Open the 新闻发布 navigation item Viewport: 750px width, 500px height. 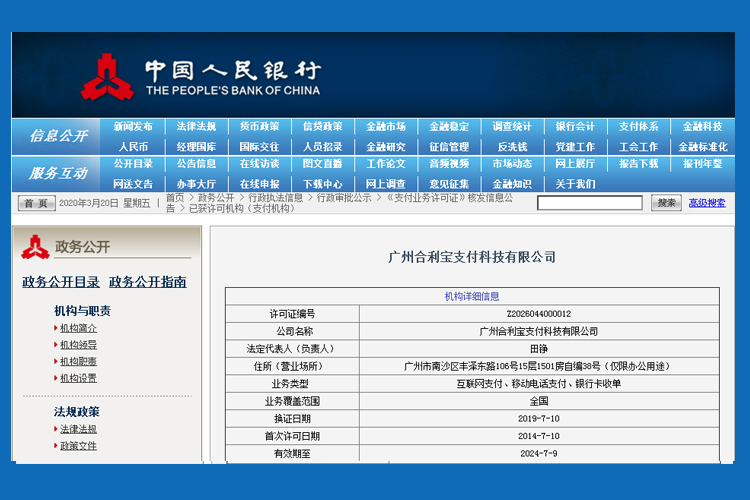click(x=133, y=127)
